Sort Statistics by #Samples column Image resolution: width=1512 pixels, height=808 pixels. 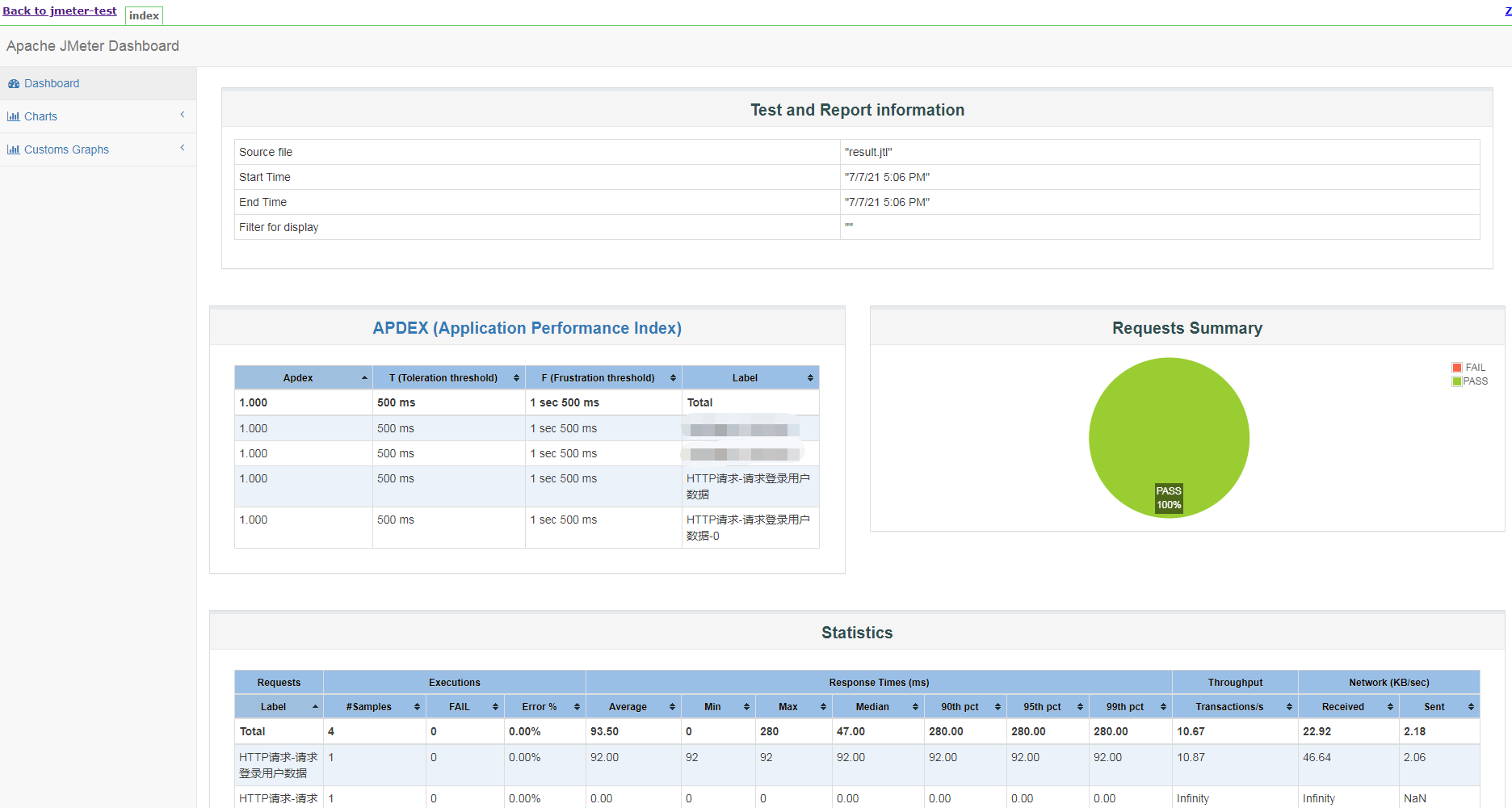[375, 706]
